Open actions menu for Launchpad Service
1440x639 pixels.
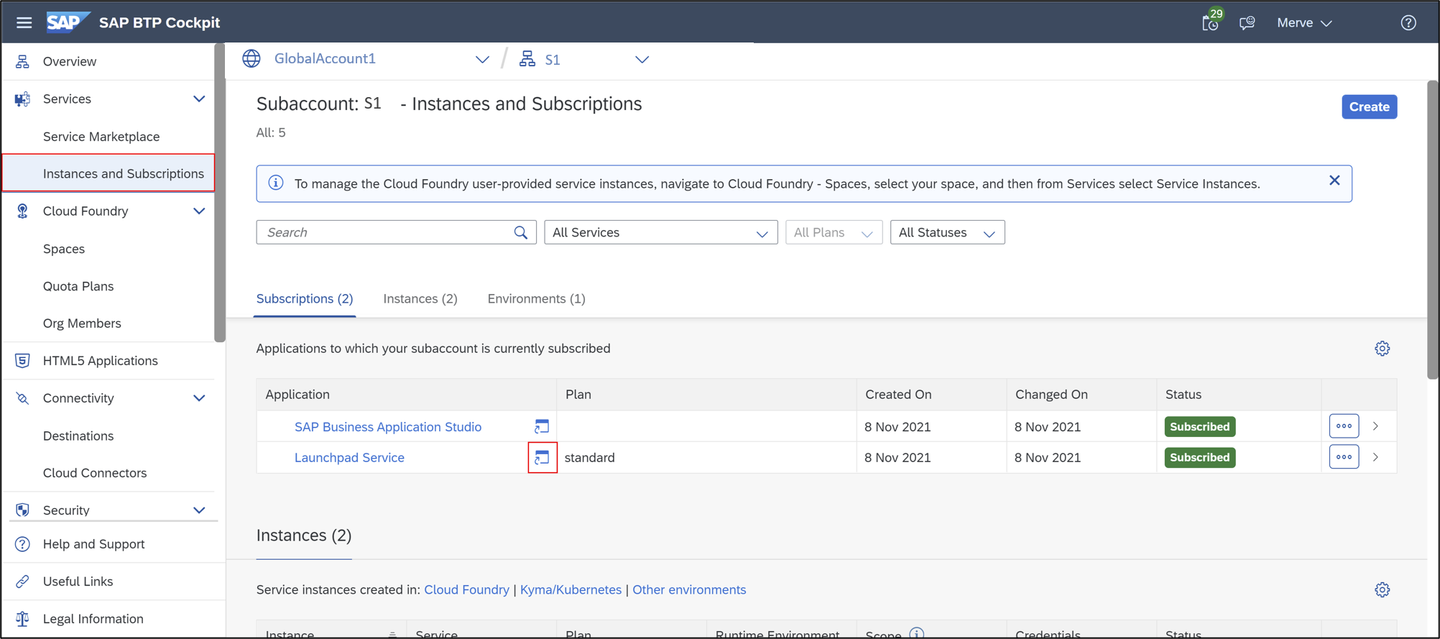point(1344,457)
